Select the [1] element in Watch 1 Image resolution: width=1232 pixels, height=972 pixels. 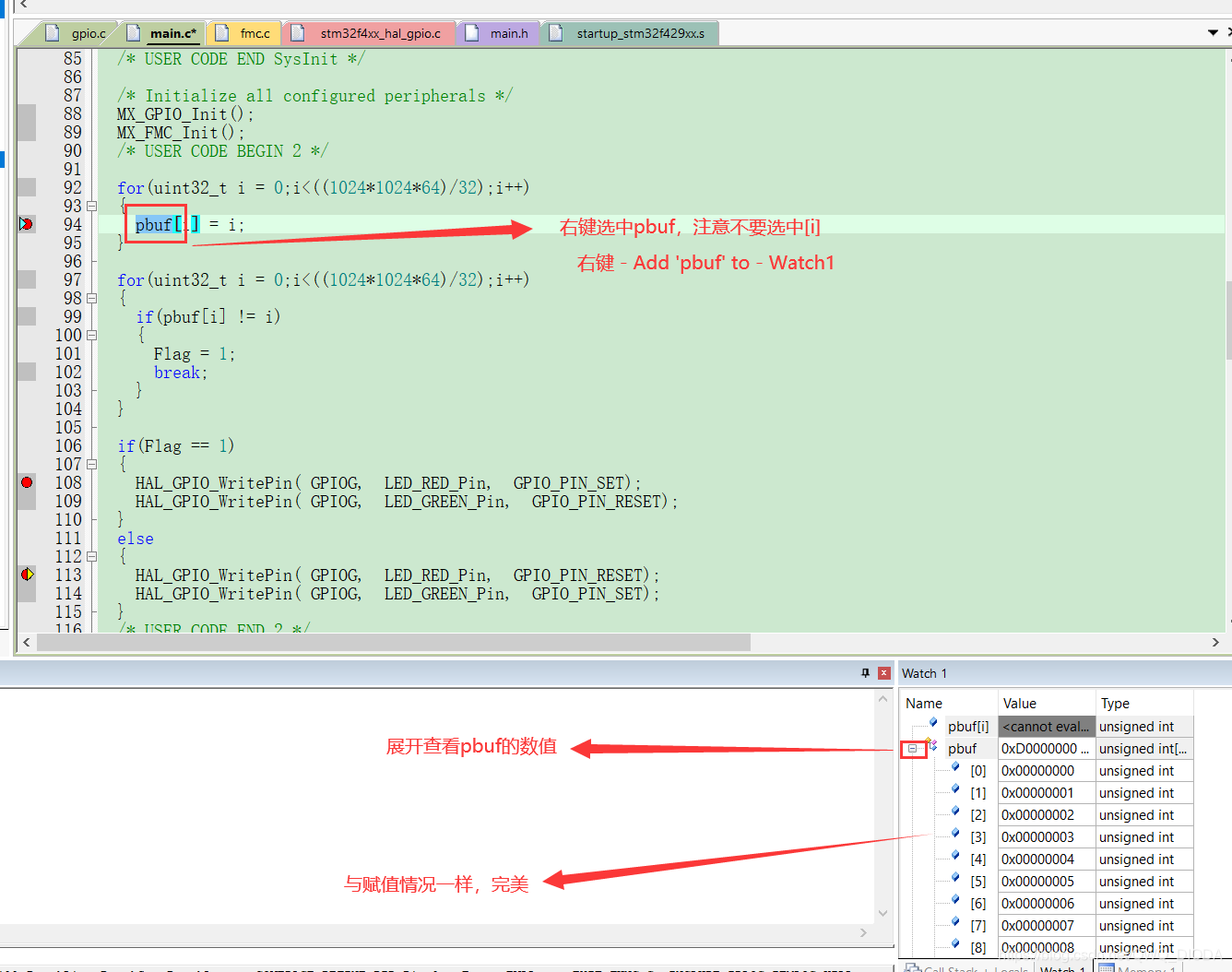[x=978, y=793]
